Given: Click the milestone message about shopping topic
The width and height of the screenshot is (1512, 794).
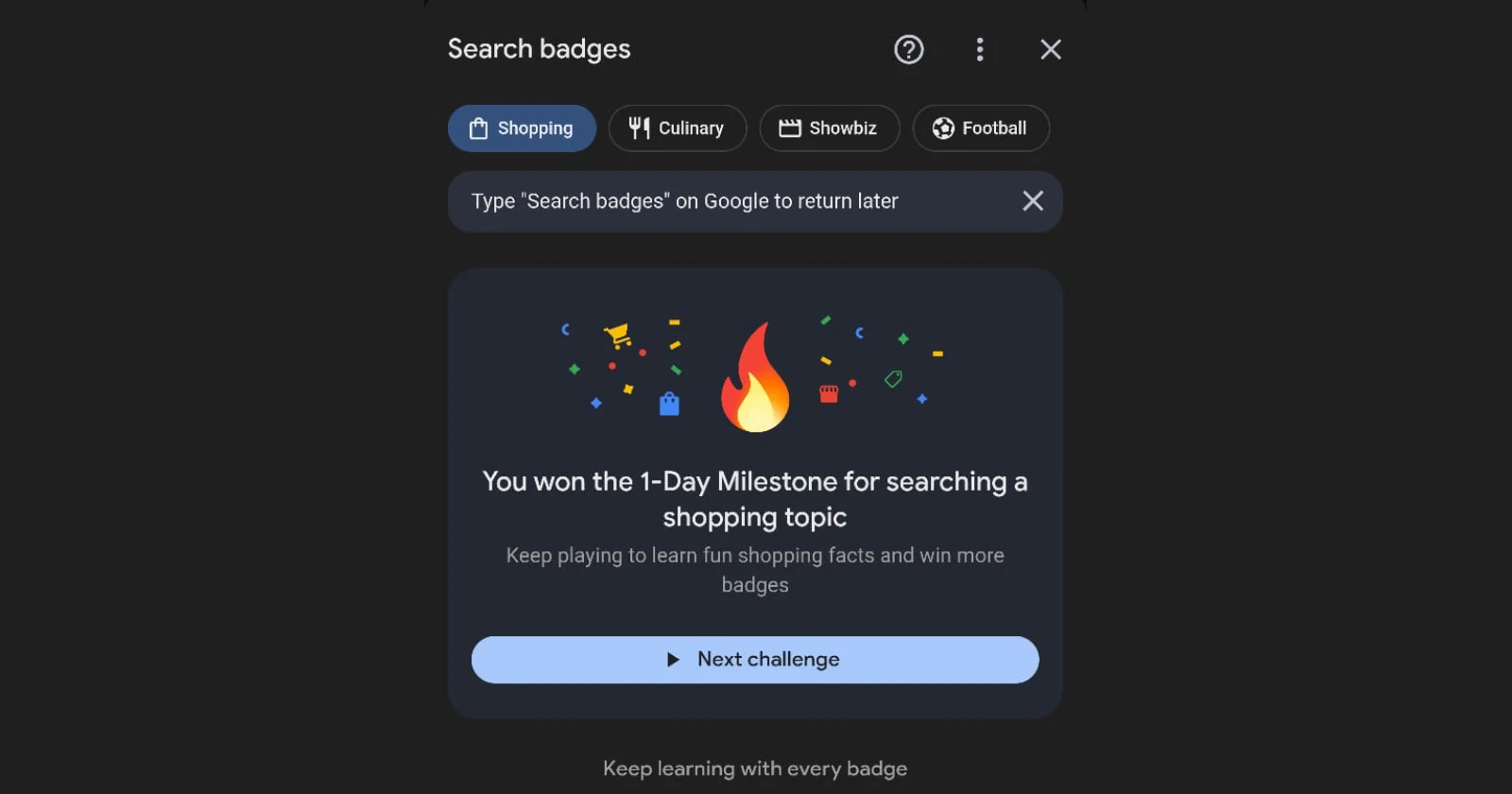Looking at the screenshot, I should click(x=754, y=499).
